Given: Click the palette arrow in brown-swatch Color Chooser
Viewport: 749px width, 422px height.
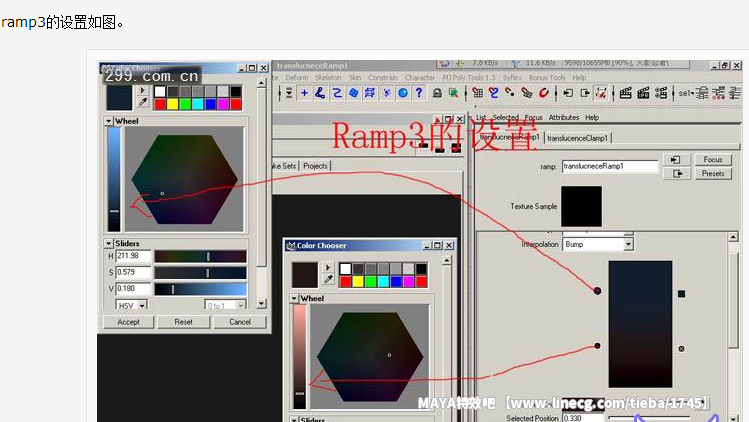Looking at the screenshot, I should [x=328, y=268].
